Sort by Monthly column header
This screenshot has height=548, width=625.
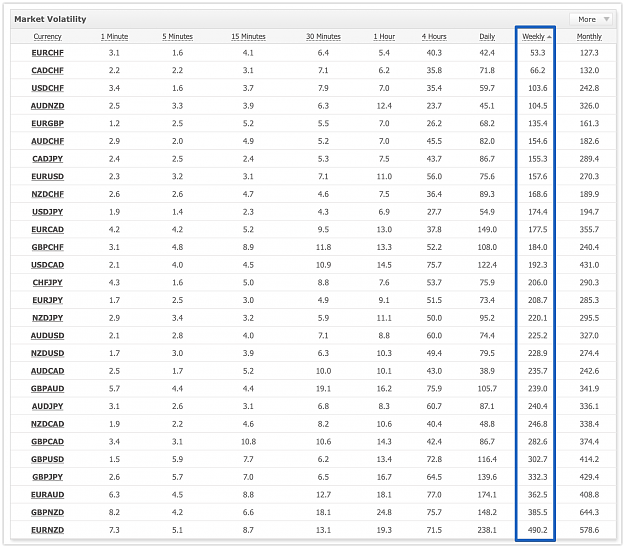click(x=589, y=37)
